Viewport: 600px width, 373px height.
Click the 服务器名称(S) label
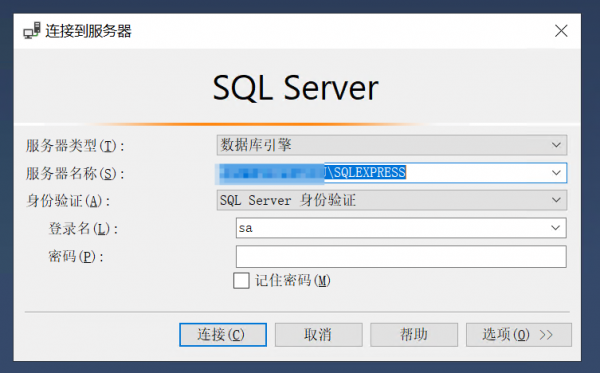[x=75, y=174]
